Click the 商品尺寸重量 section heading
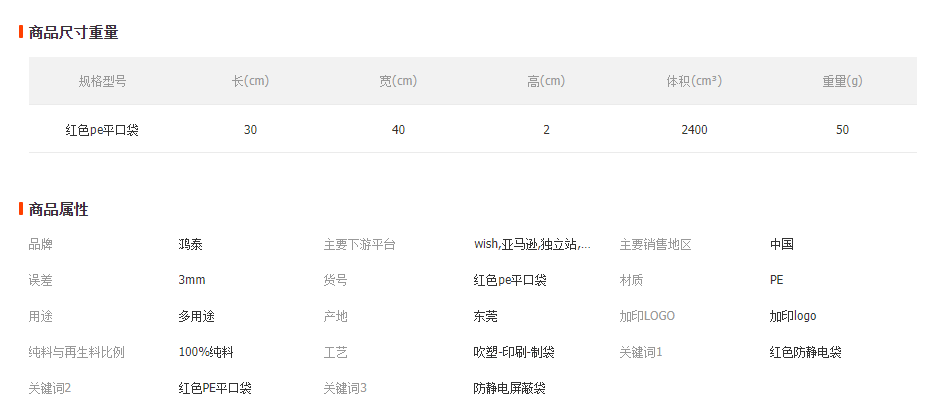 (73, 33)
